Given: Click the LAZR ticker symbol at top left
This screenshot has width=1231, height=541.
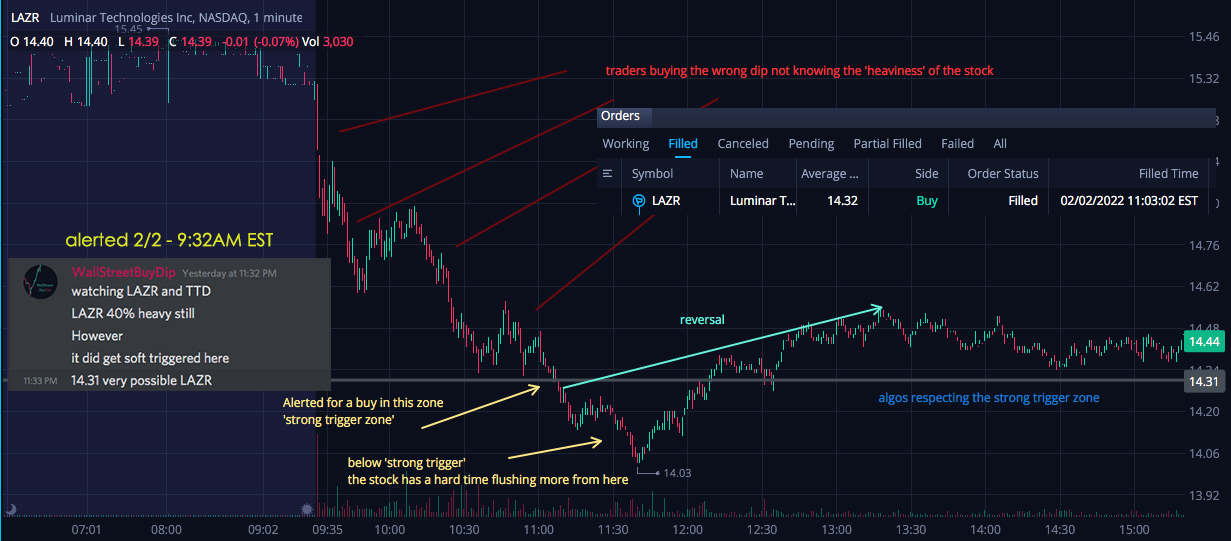Looking at the screenshot, I should pyautogui.click(x=25, y=18).
